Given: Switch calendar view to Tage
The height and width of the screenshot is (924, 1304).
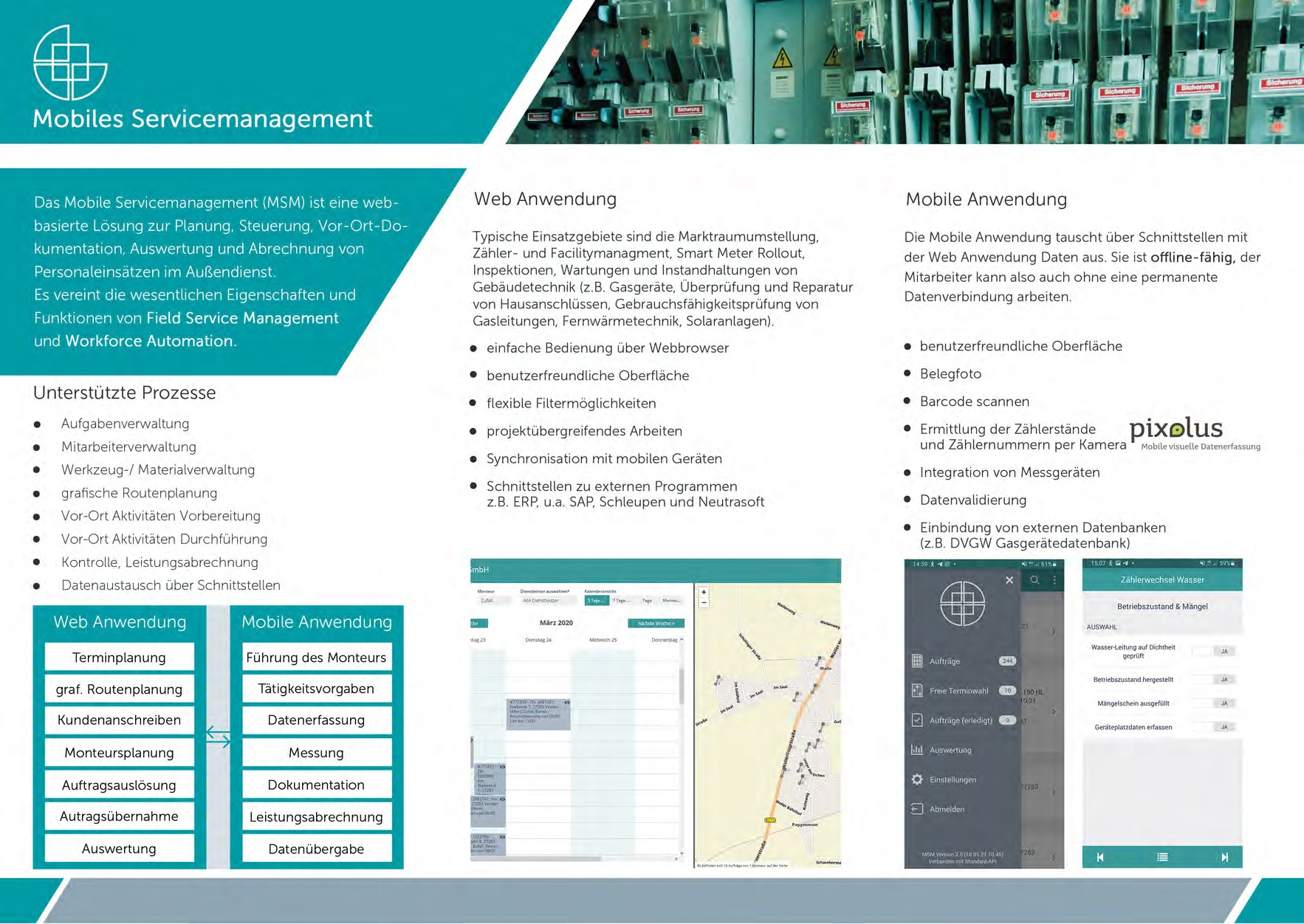Looking at the screenshot, I should [x=647, y=601].
